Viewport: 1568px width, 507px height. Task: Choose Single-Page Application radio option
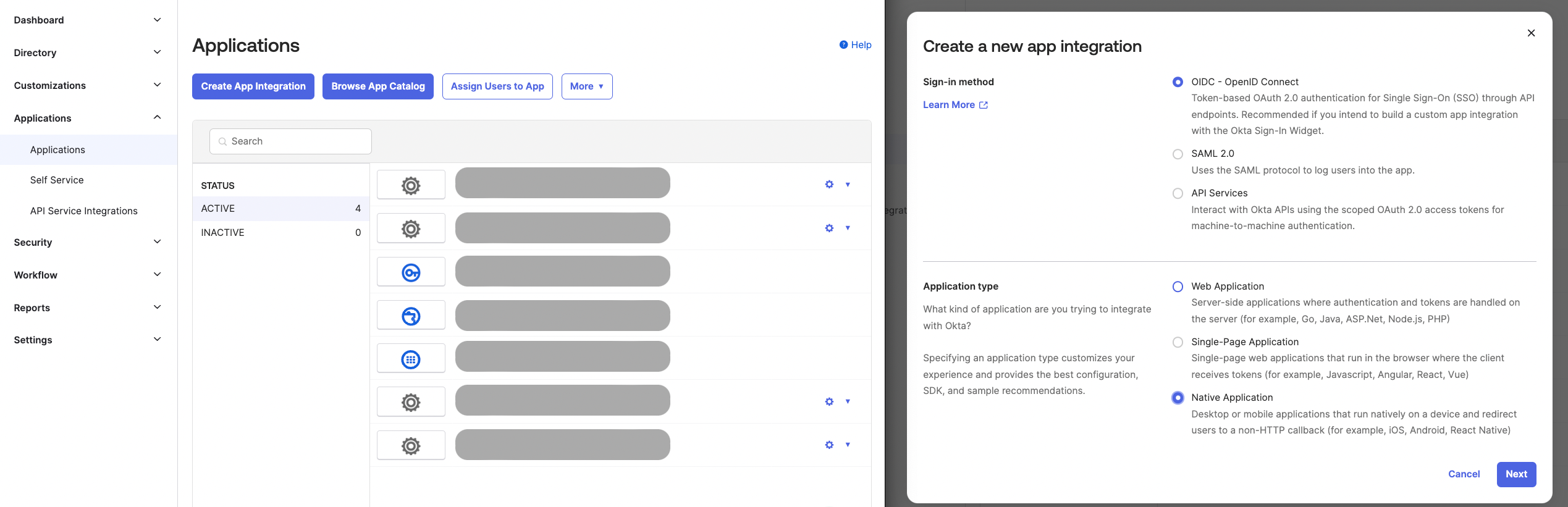pos(1178,342)
